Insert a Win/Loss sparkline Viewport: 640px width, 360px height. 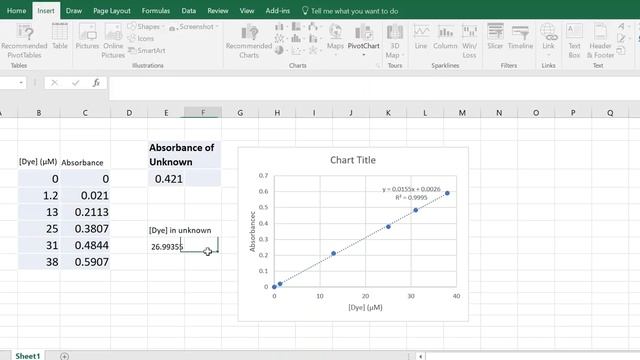click(x=469, y=41)
